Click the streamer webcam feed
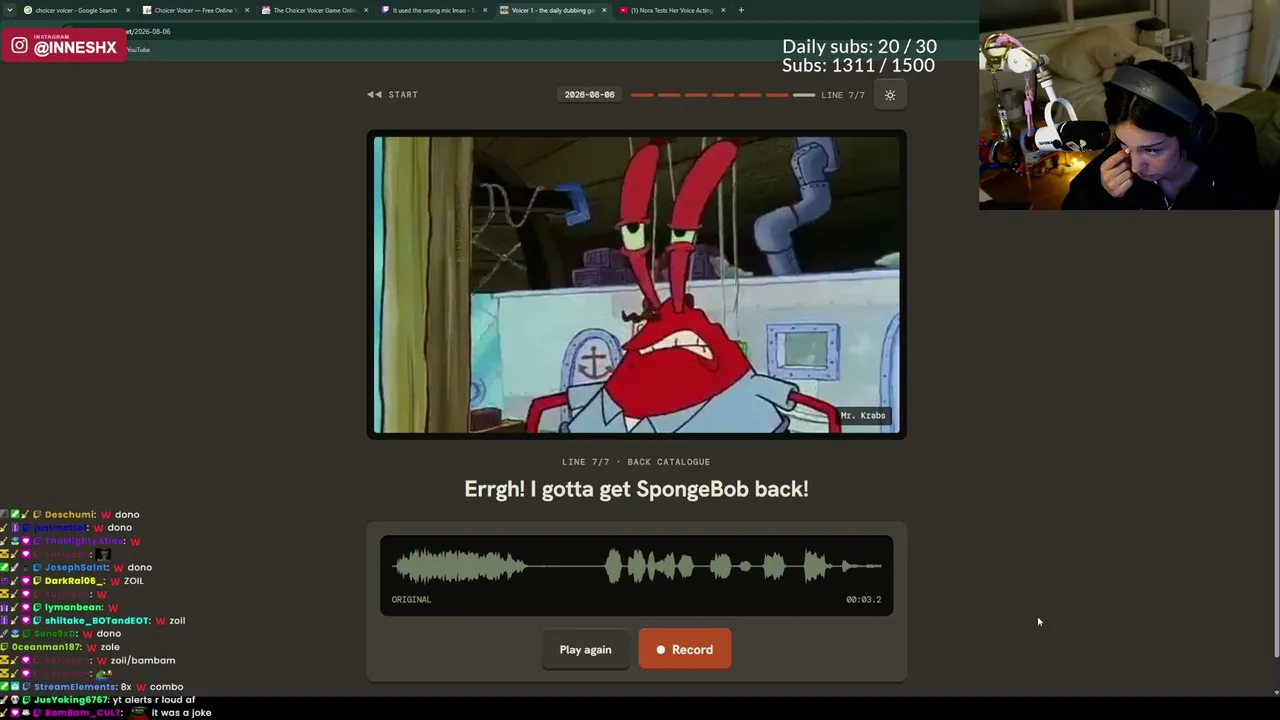 pos(1129,105)
